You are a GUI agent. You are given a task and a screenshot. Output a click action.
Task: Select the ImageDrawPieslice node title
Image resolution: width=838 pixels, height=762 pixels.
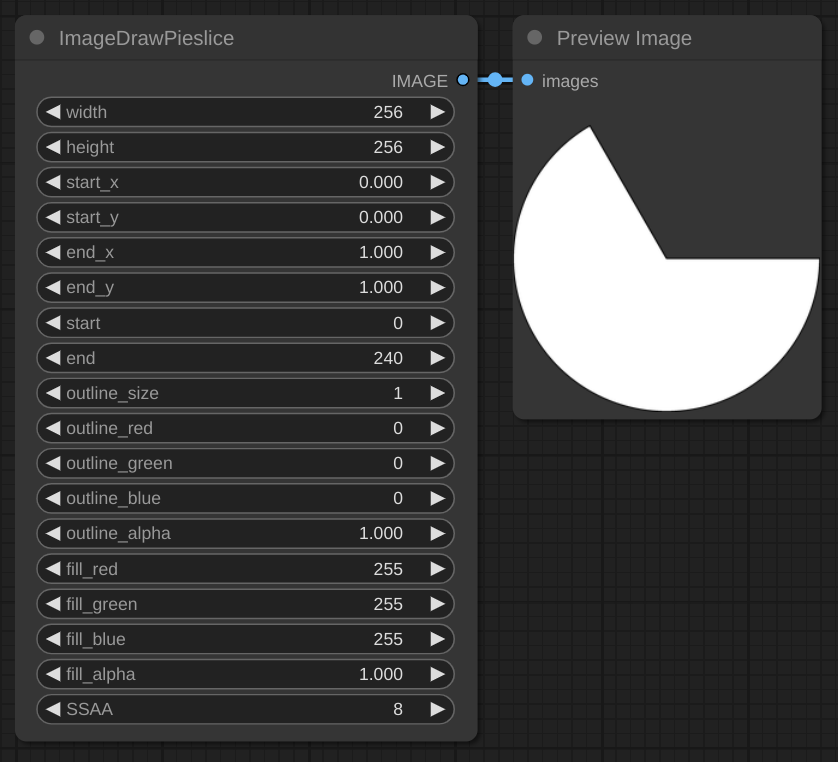[146, 39]
